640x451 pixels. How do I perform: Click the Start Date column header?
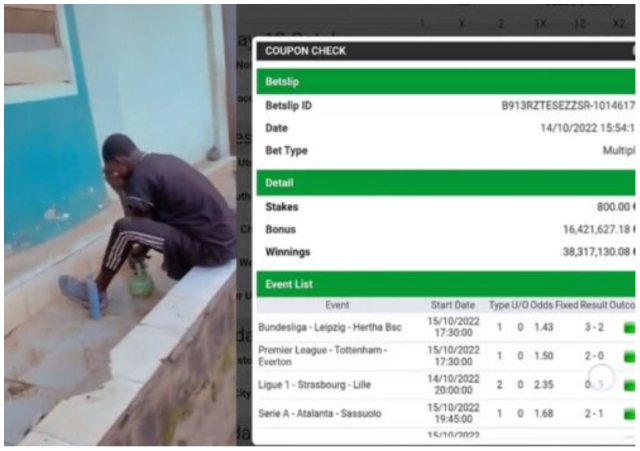point(453,305)
